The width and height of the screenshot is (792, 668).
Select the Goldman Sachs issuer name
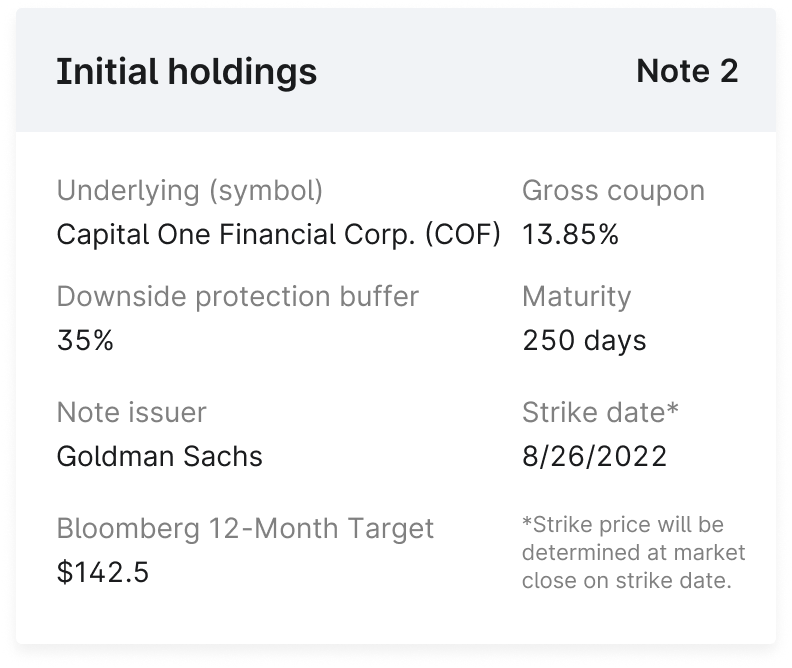click(x=159, y=456)
